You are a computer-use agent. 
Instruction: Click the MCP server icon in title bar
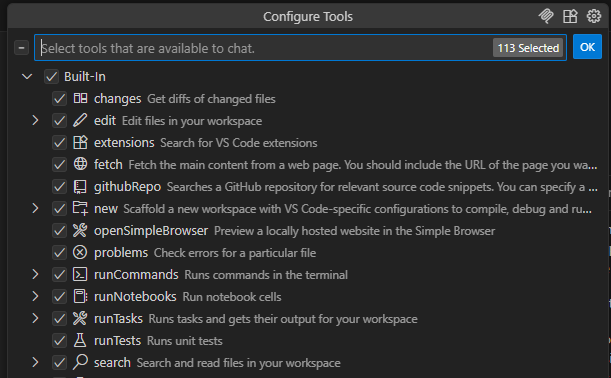[546, 16]
